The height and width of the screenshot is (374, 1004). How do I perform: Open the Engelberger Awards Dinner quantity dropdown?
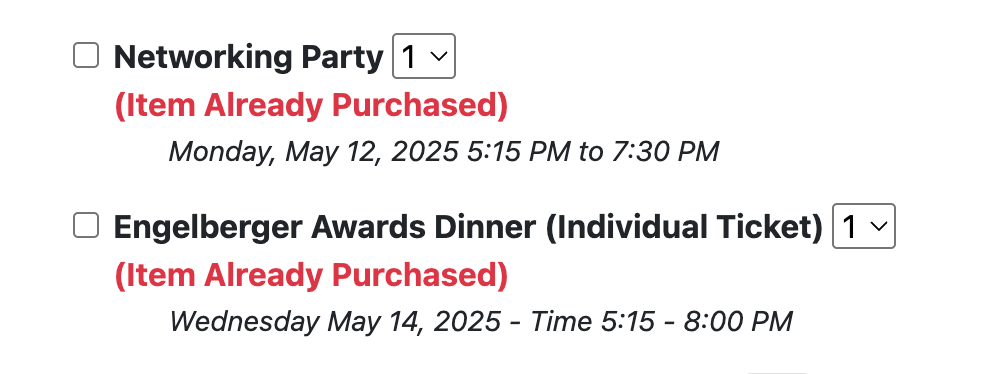click(x=864, y=226)
